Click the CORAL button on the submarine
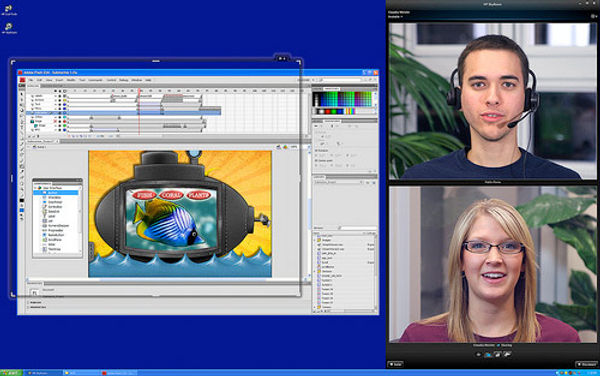Image resolution: width=600 pixels, height=376 pixels. click(x=171, y=195)
